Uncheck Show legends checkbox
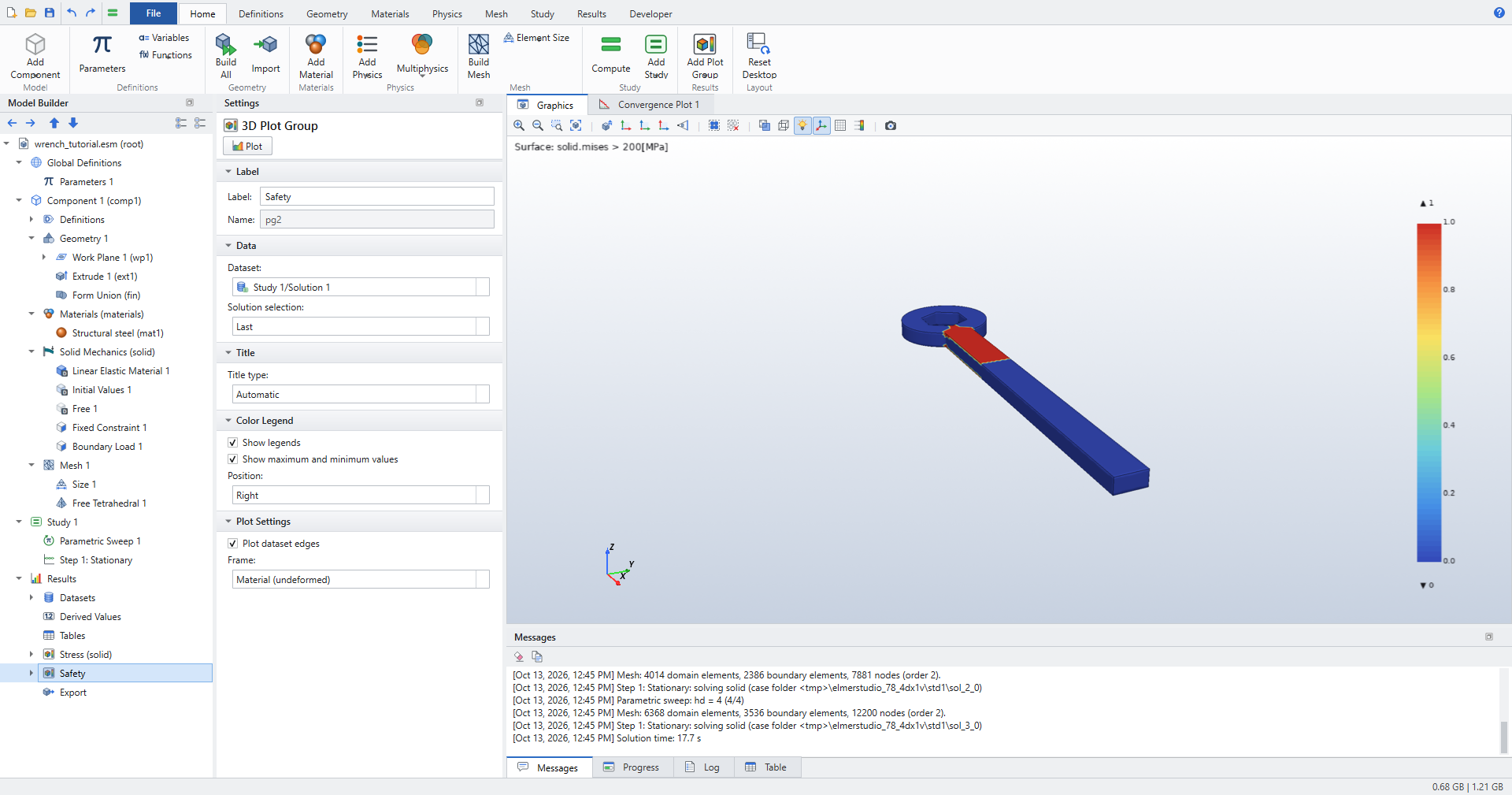Image resolution: width=1512 pixels, height=795 pixels. 232,443
